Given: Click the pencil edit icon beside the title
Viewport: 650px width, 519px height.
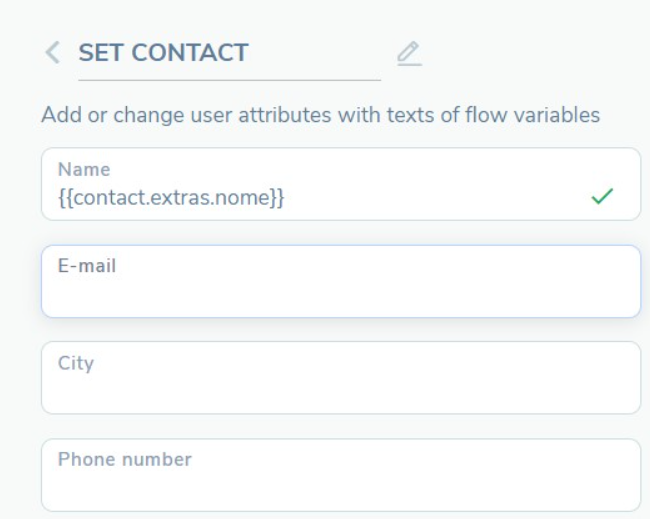Looking at the screenshot, I should tap(408, 53).
